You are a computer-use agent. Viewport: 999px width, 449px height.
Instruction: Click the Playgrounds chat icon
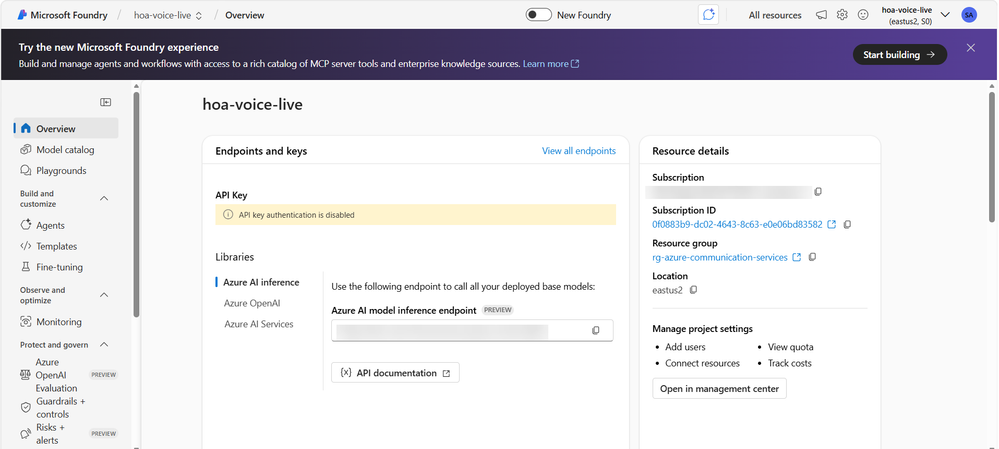click(25, 171)
